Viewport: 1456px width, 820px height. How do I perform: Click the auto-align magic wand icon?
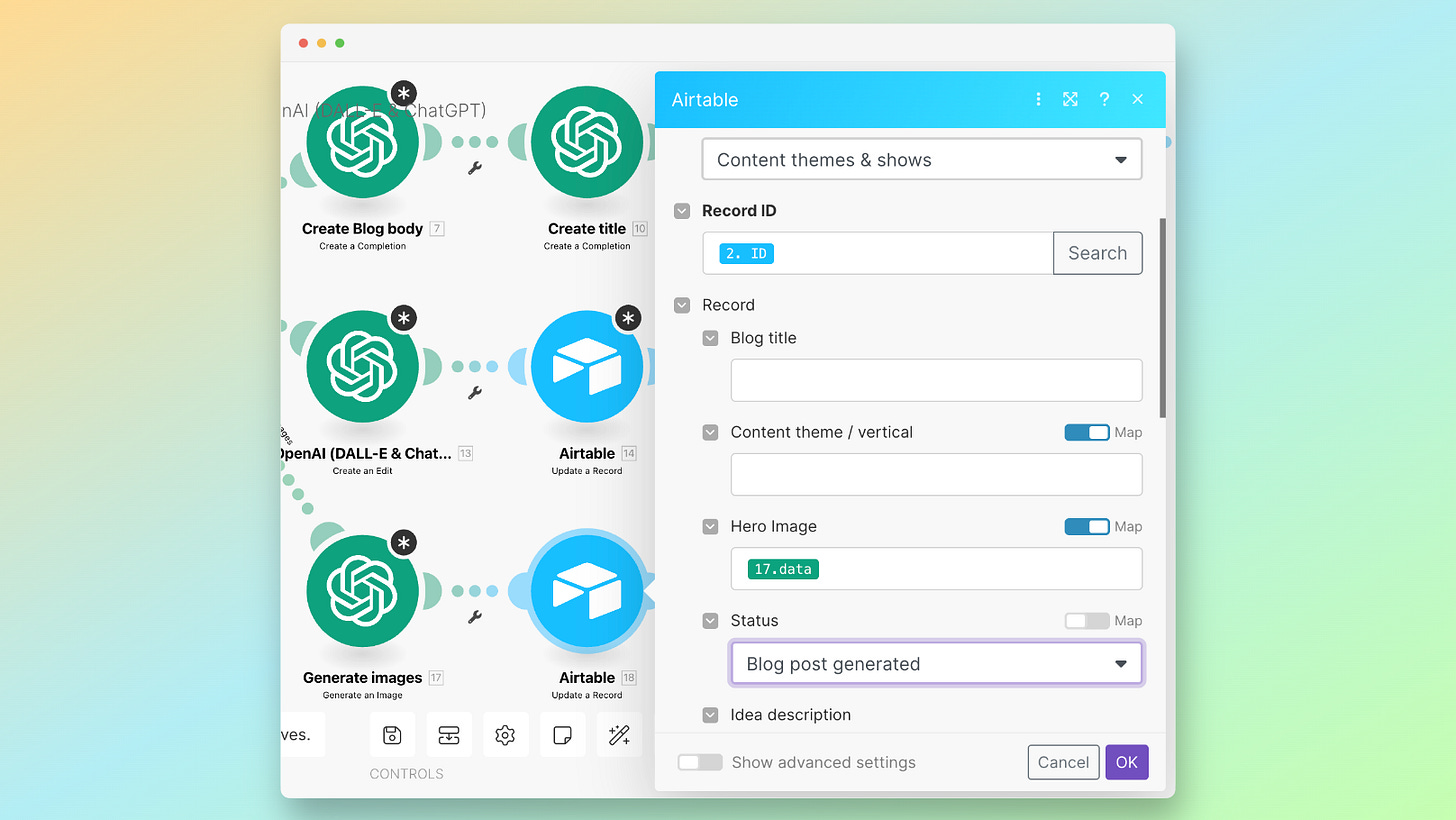tap(619, 735)
